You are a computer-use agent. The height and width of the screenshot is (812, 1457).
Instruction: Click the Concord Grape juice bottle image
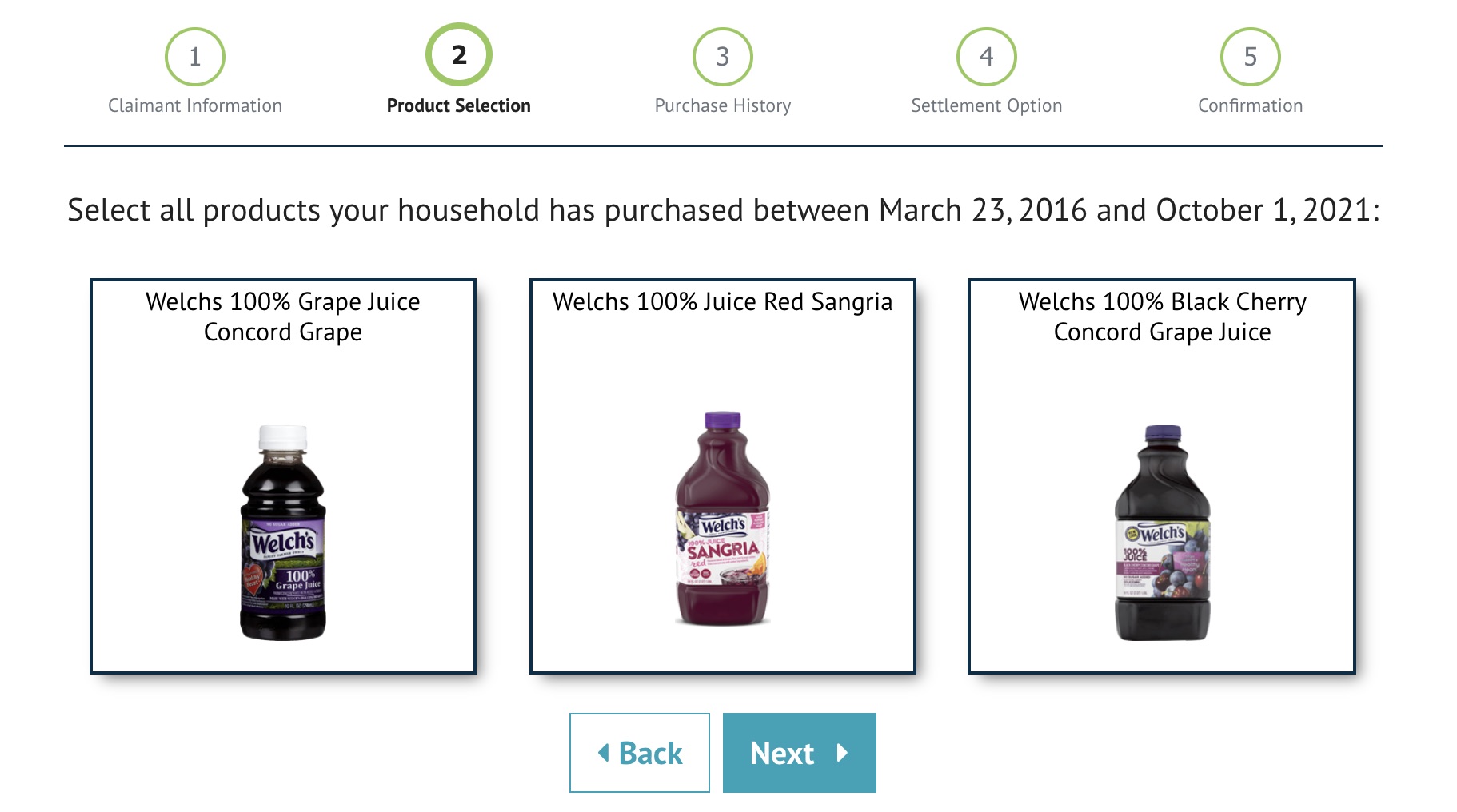(283, 533)
